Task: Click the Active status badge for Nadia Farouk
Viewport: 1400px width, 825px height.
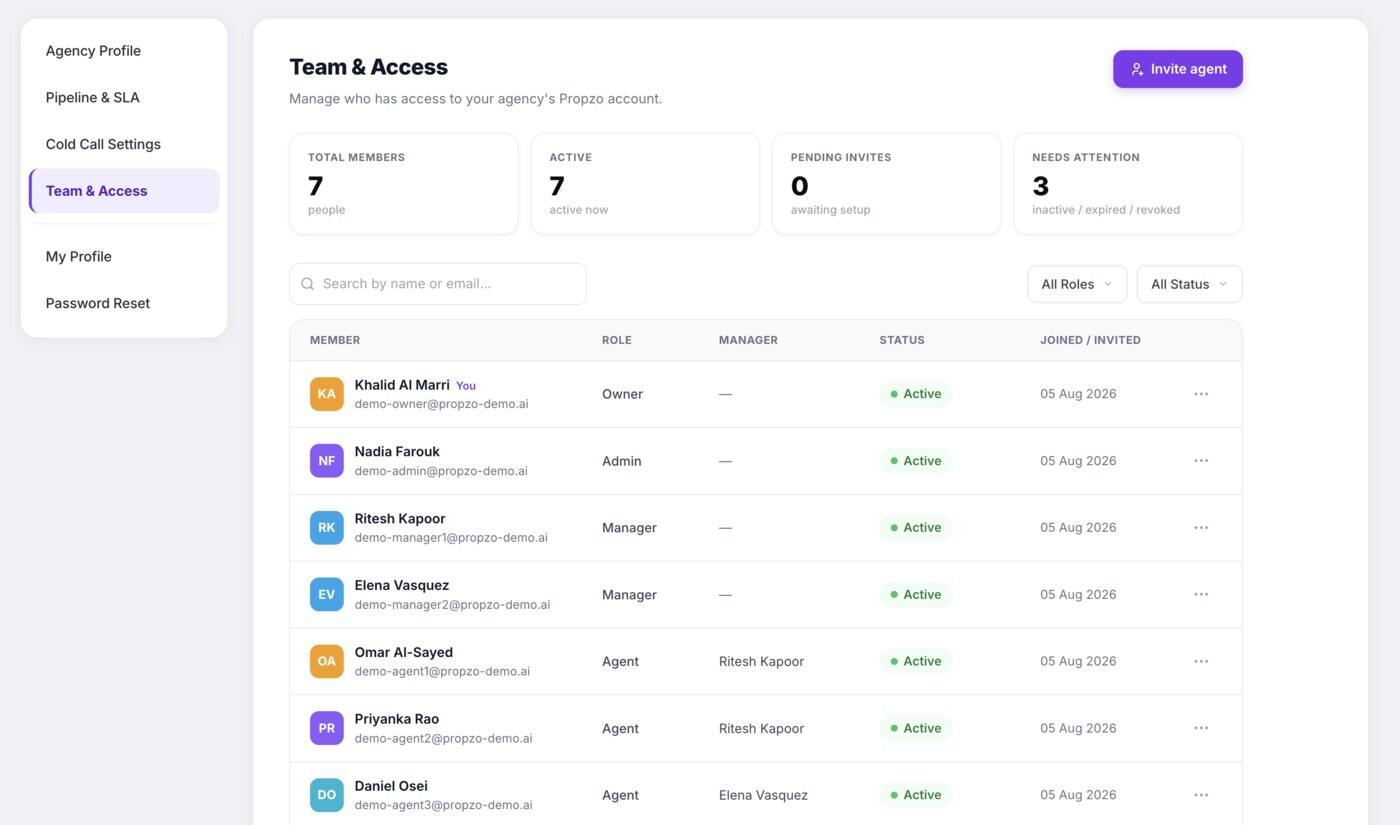Action: coord(915,461)
